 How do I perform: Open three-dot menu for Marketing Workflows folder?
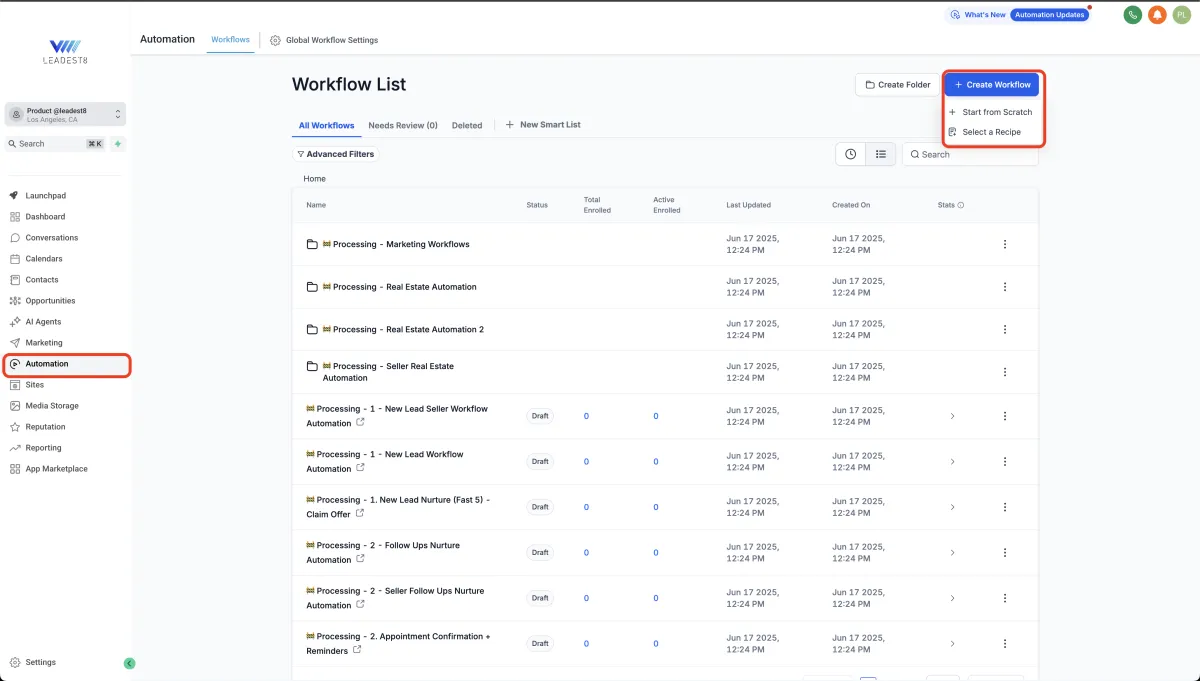pos(1004,244)
